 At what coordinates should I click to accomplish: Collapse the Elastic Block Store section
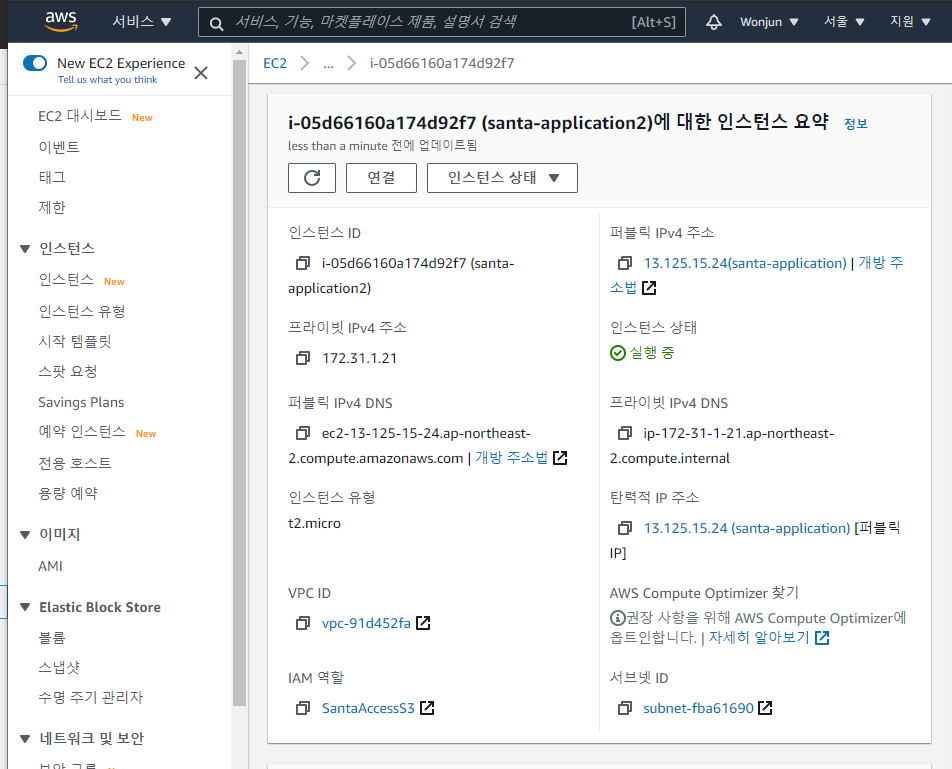[x=25, y=608]
